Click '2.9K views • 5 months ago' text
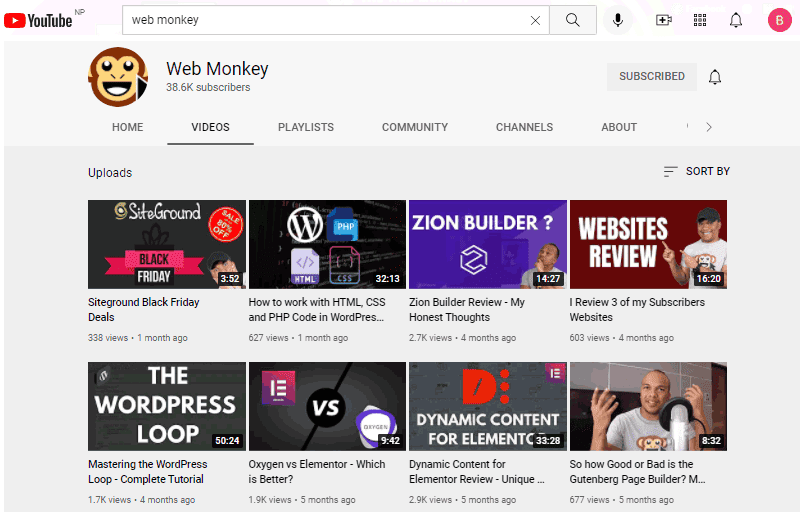Viewport: 800px width, 512px height. (462, 500)
